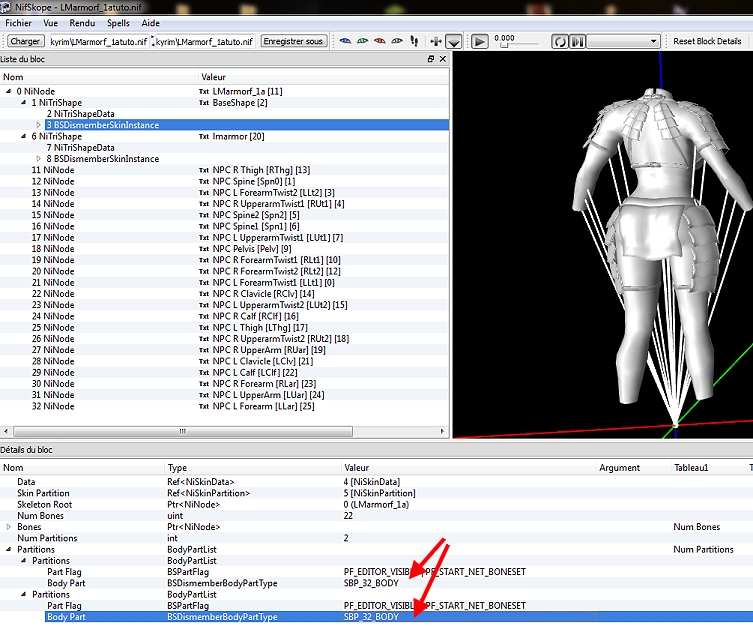Click Txt icon beside NPC R Calf
The image size is (753, 644).
(x=204, y=316)
